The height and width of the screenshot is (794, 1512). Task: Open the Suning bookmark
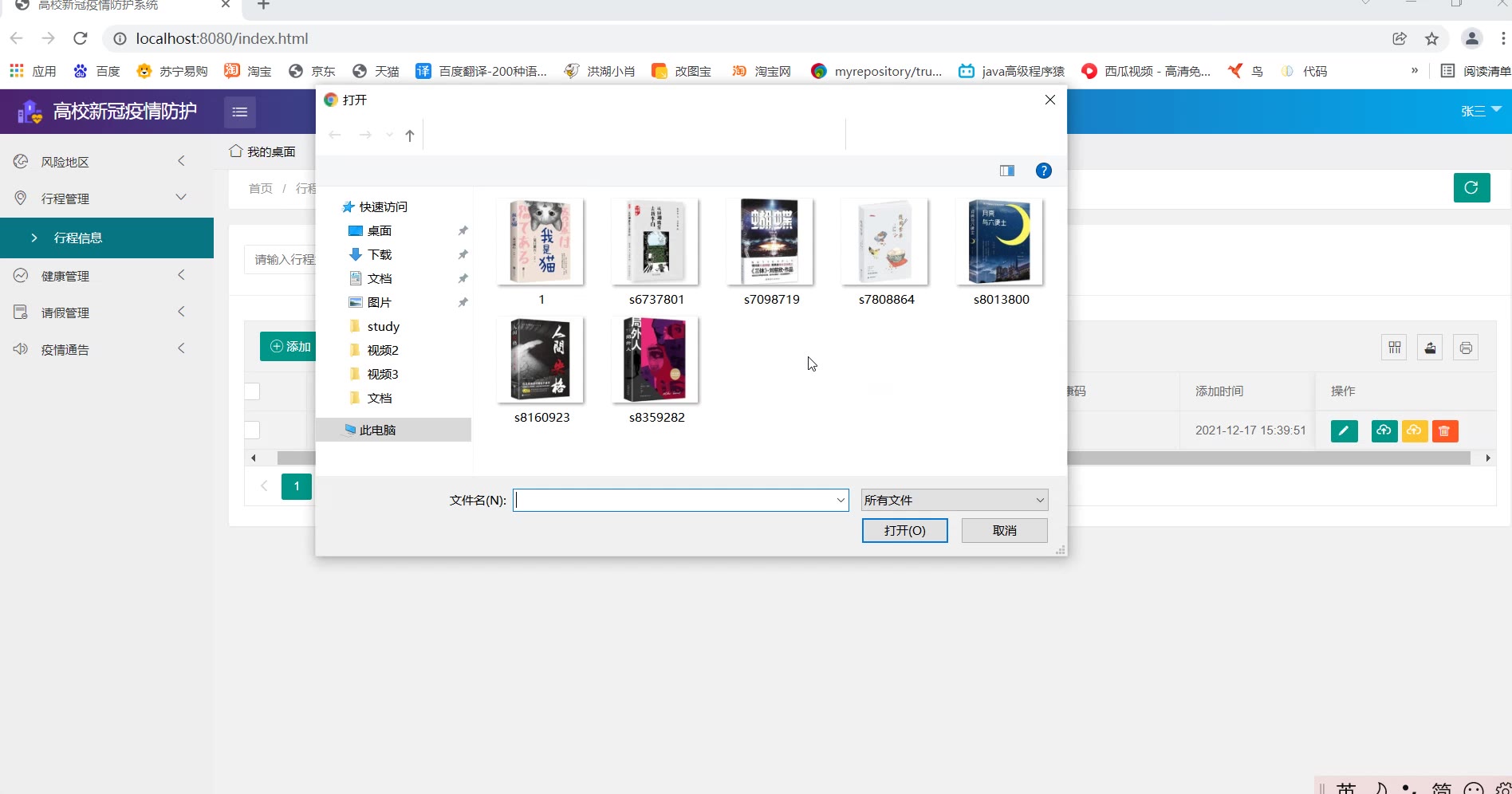click(x=172, y=71)
